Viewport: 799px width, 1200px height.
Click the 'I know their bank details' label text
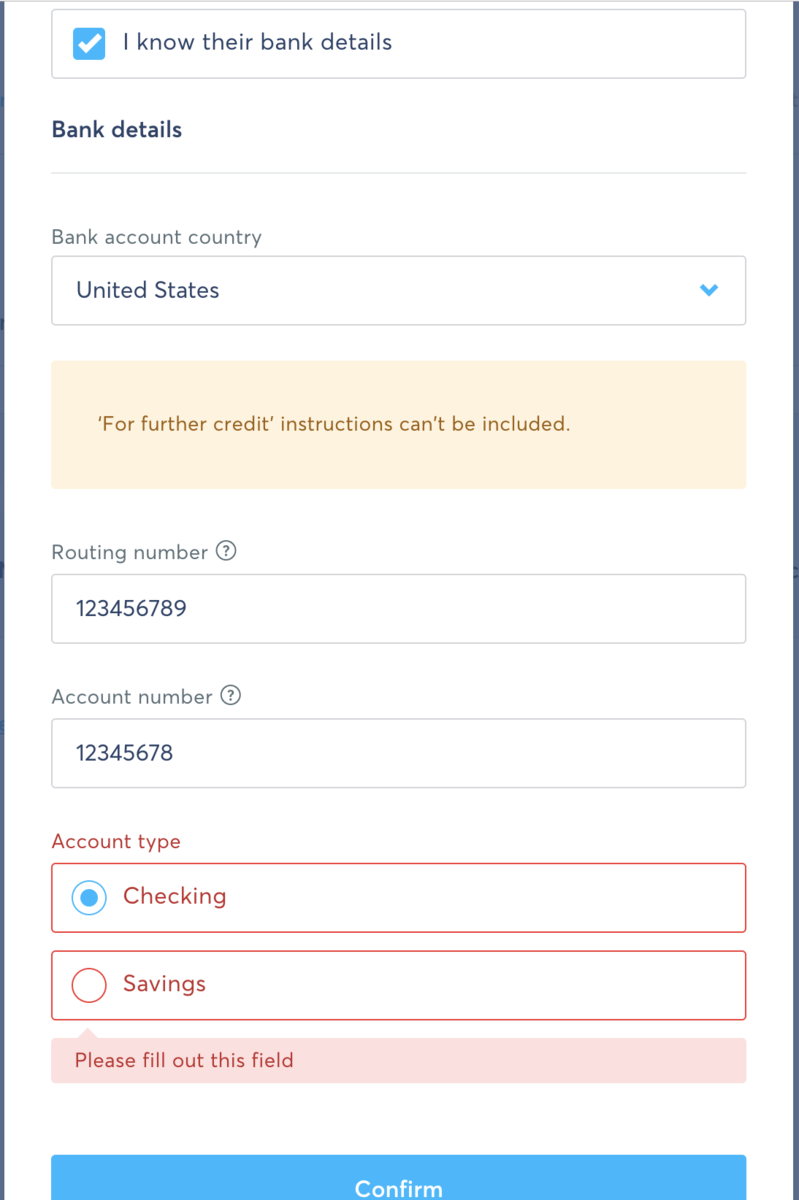click(x=257, y=43)
